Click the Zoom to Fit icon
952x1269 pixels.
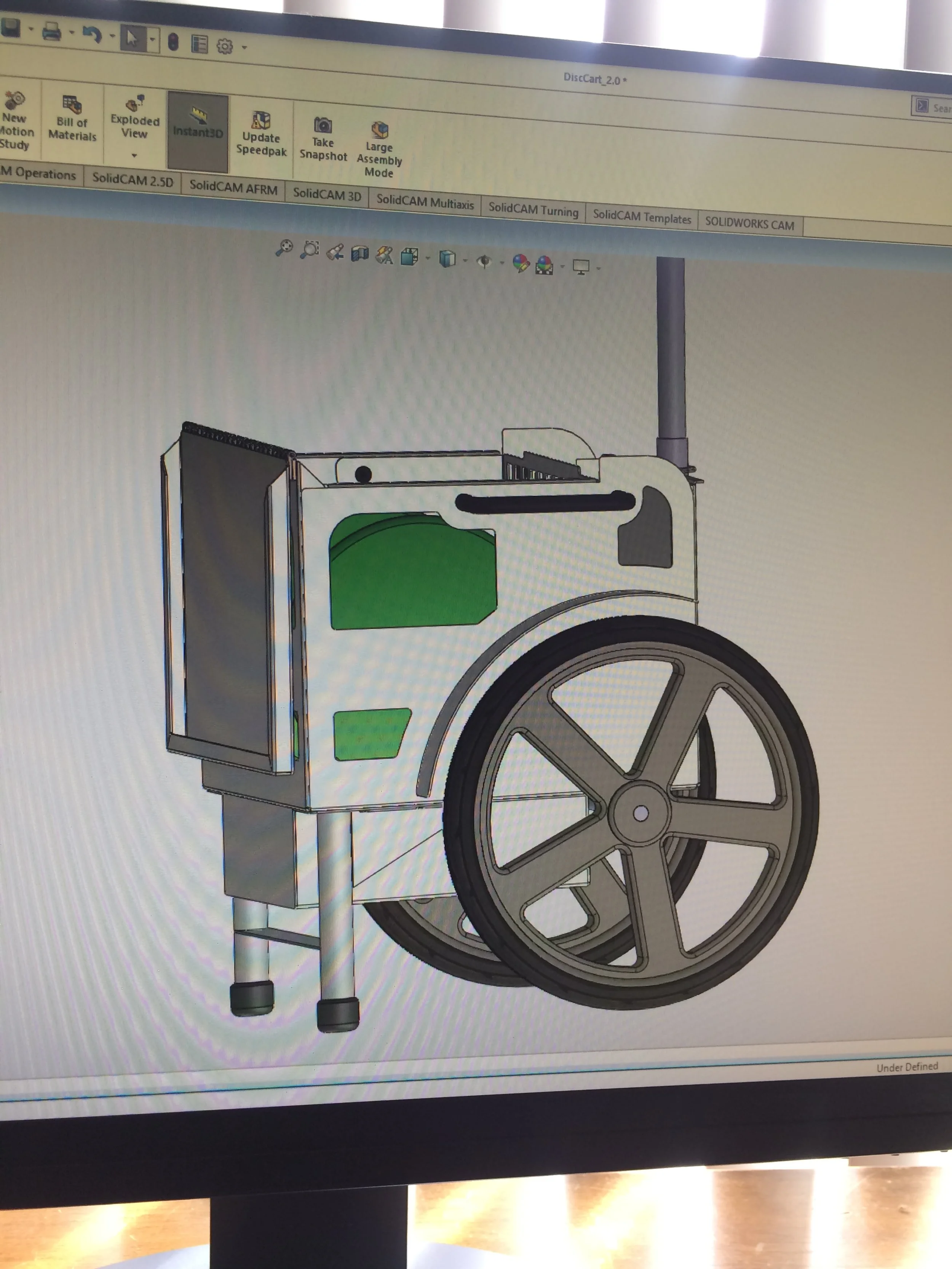(x=284, y=248)
